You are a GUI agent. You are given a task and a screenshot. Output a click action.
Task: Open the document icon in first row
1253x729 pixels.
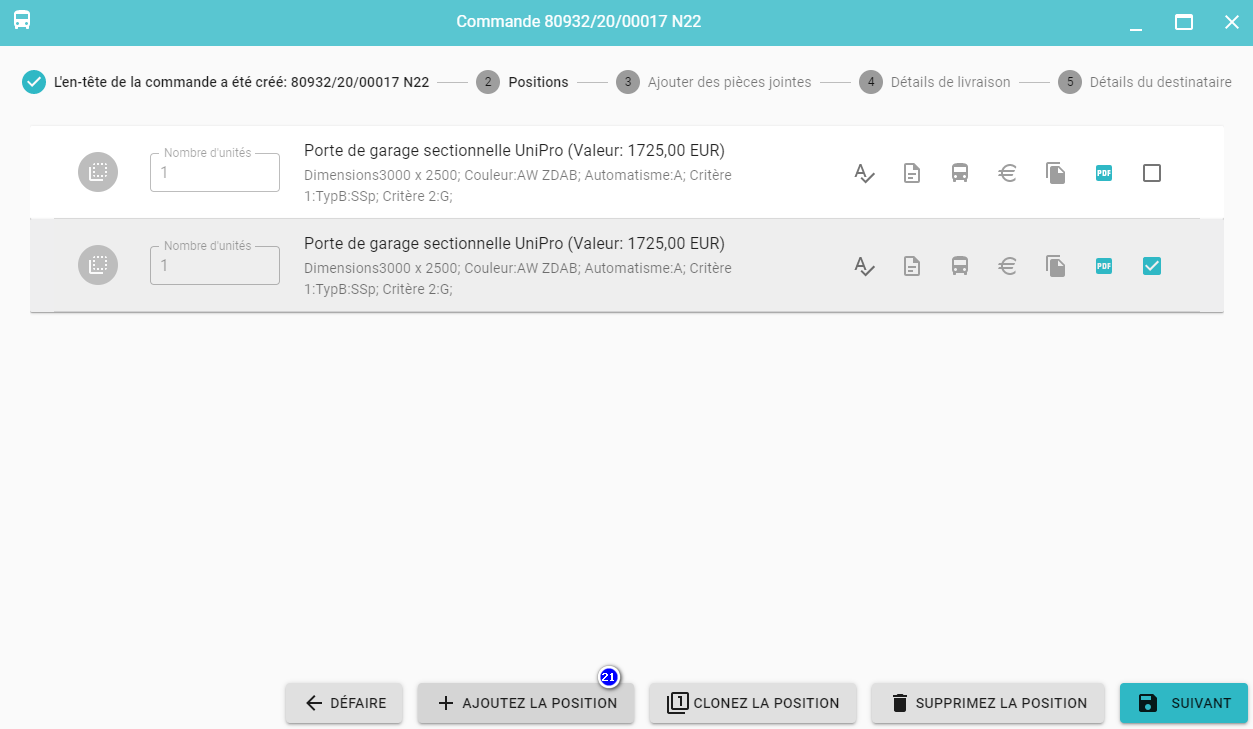point(912,173)
